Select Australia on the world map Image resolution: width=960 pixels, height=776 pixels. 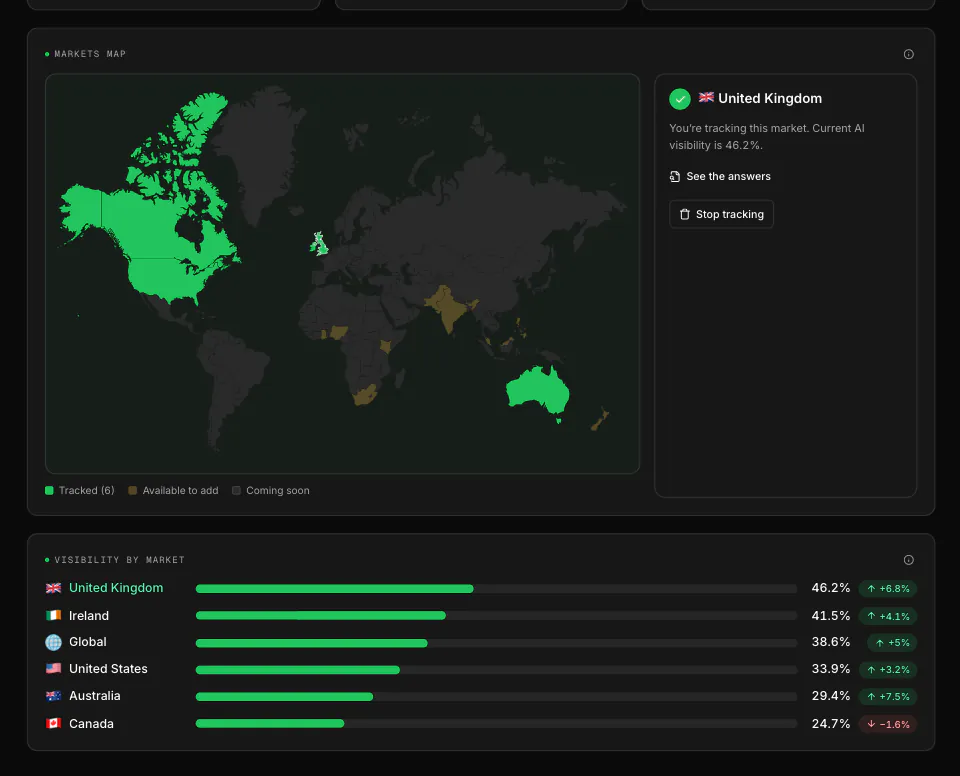[537, 392]
